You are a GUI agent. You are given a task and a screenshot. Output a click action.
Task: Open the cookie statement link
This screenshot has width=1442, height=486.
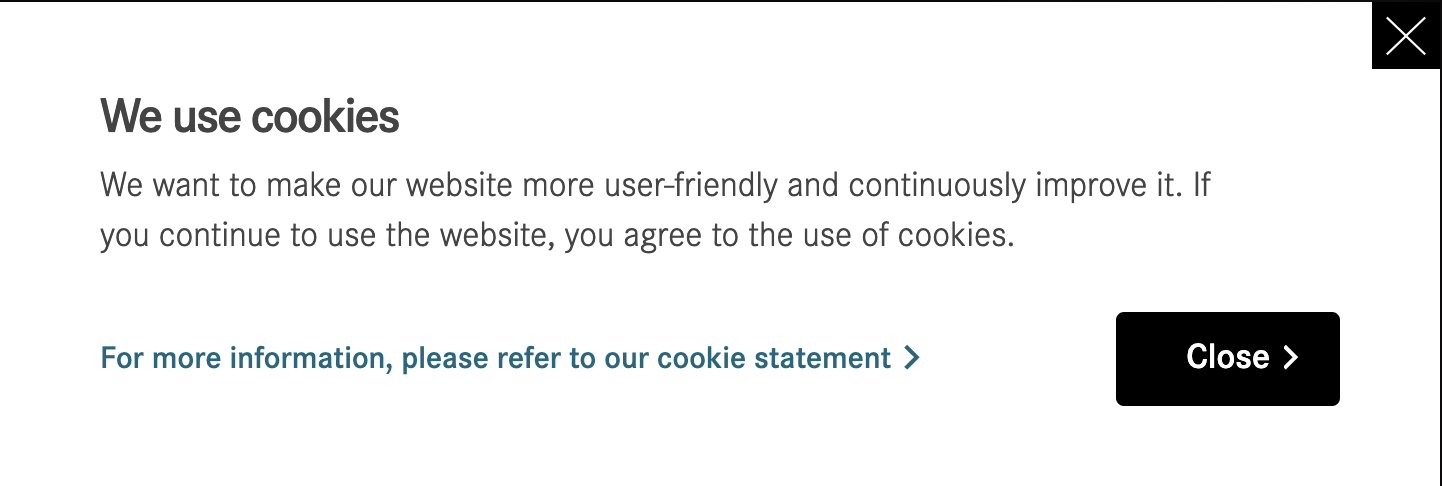pyautogui.click(x=510, y=358)
